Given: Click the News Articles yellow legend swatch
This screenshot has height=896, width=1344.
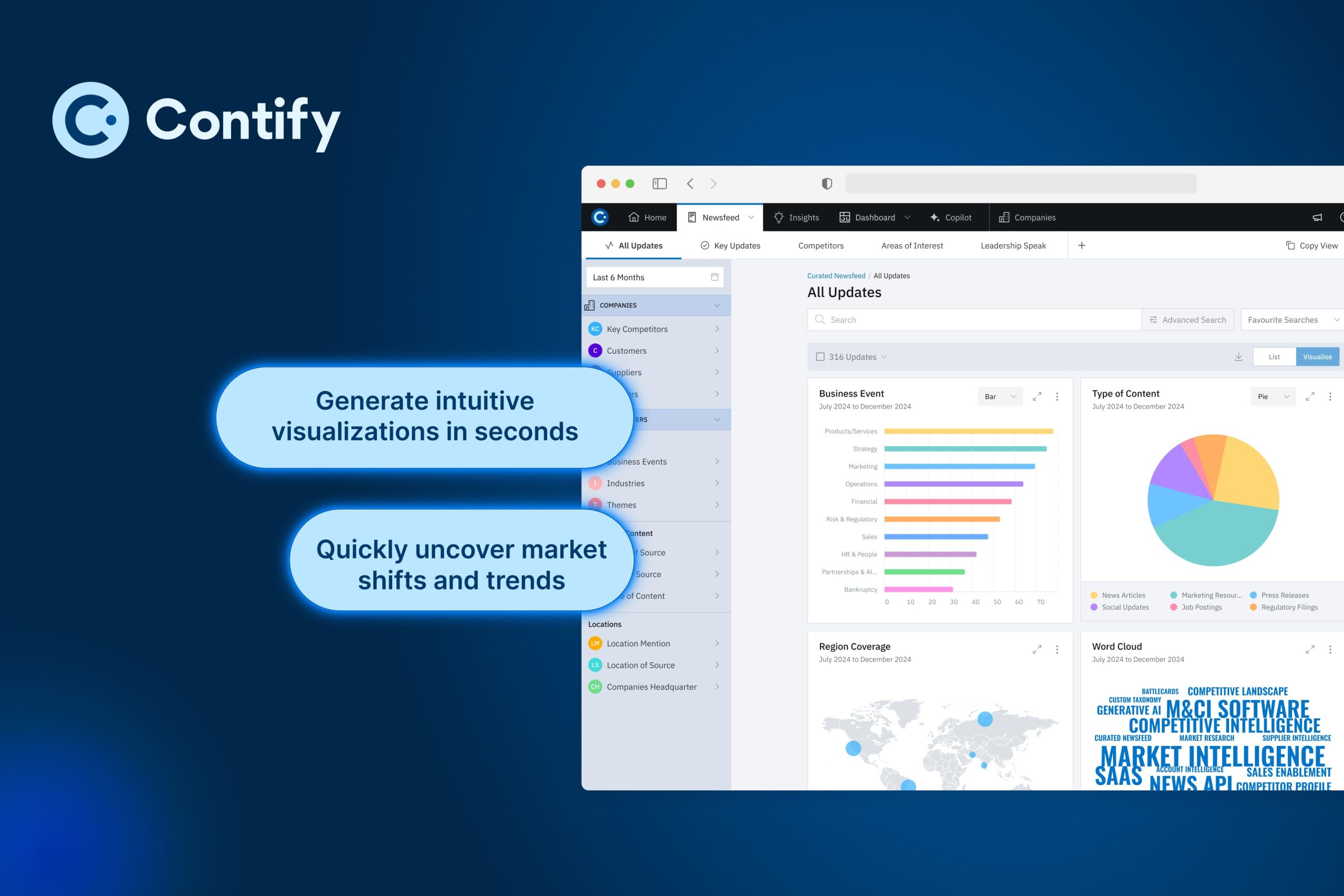Looking at the screenshot, I should [1093, 595].
